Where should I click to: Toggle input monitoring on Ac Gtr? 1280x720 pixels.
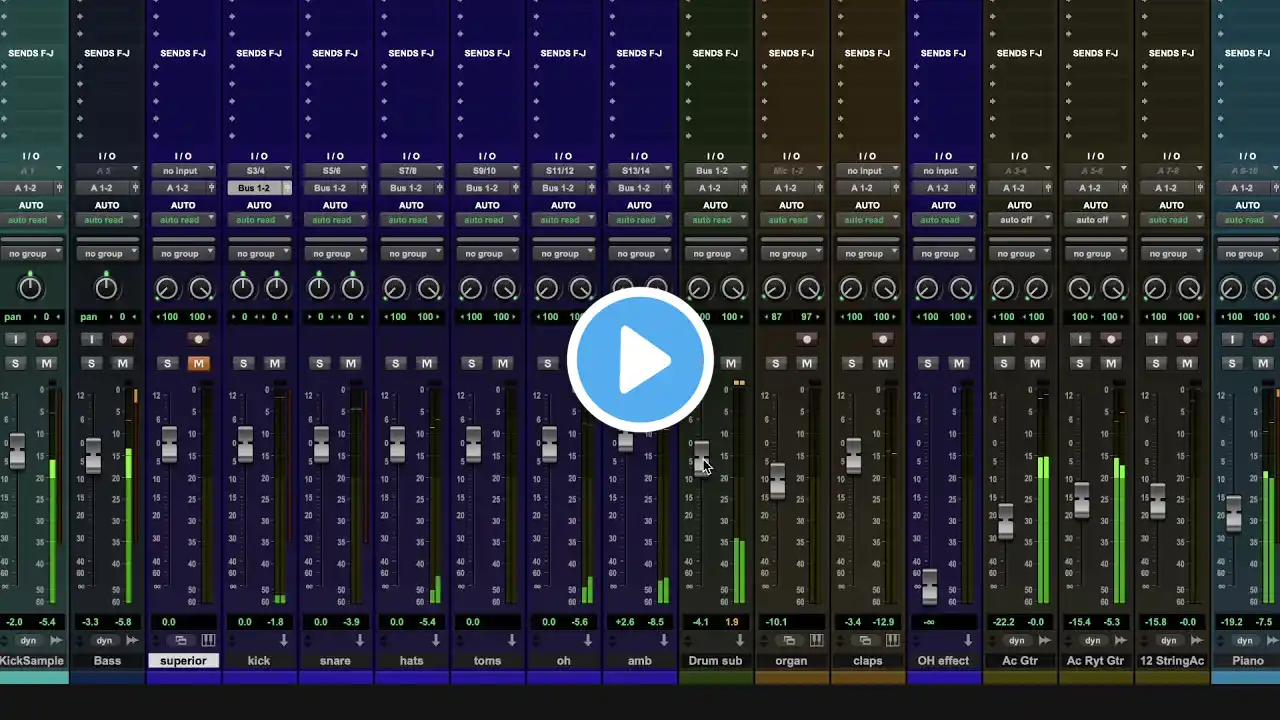click(1004, 339)
